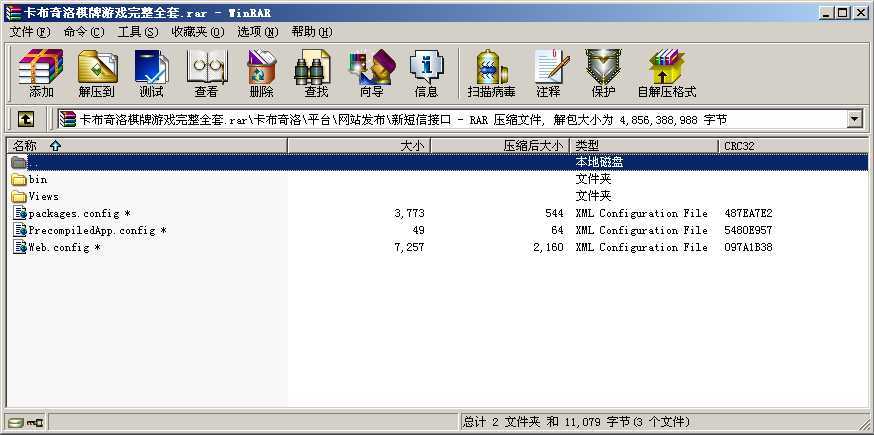The image size is (874, 435).
Task: Sort by Type (类型) column header
Action: (x=644, y=146)
